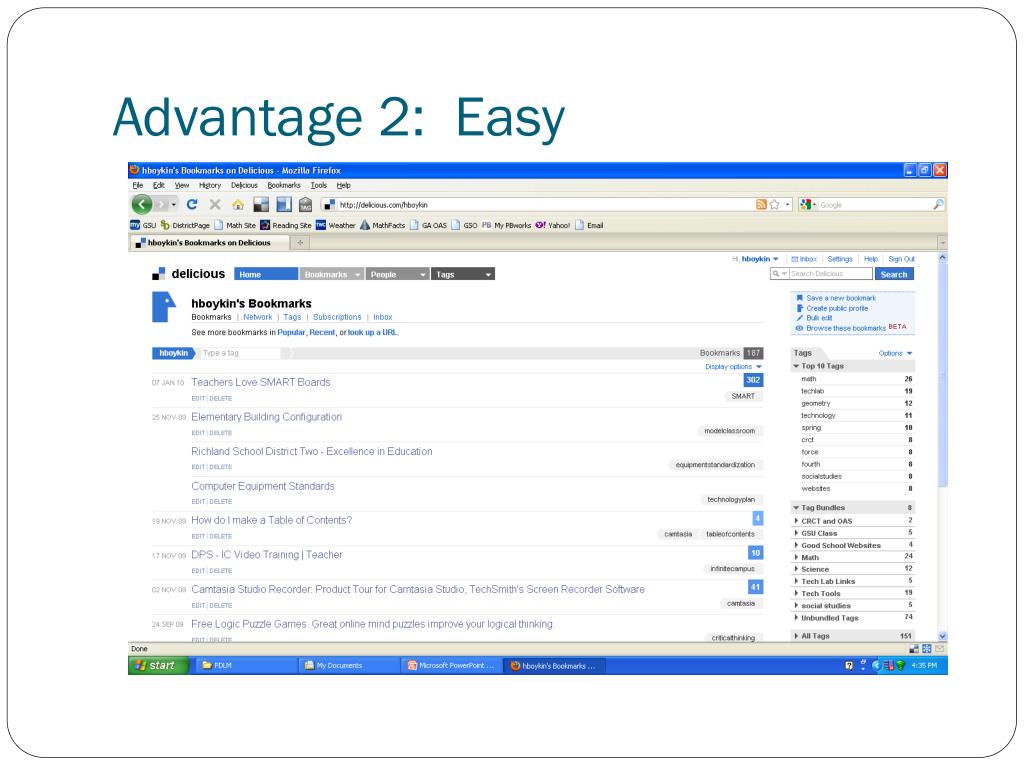Click the Type a tag field
Viewport: 1024px width, 768px height.
click(x=240, y=353)
